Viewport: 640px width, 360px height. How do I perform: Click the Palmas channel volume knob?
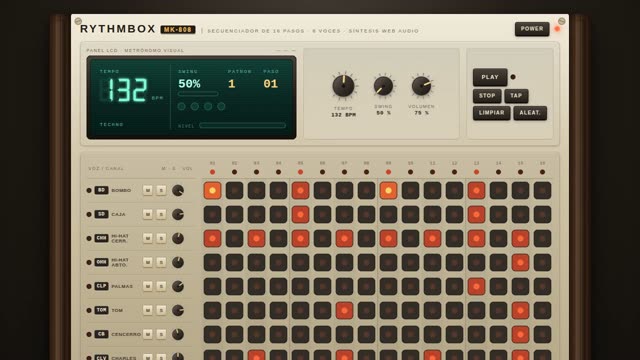178,286
